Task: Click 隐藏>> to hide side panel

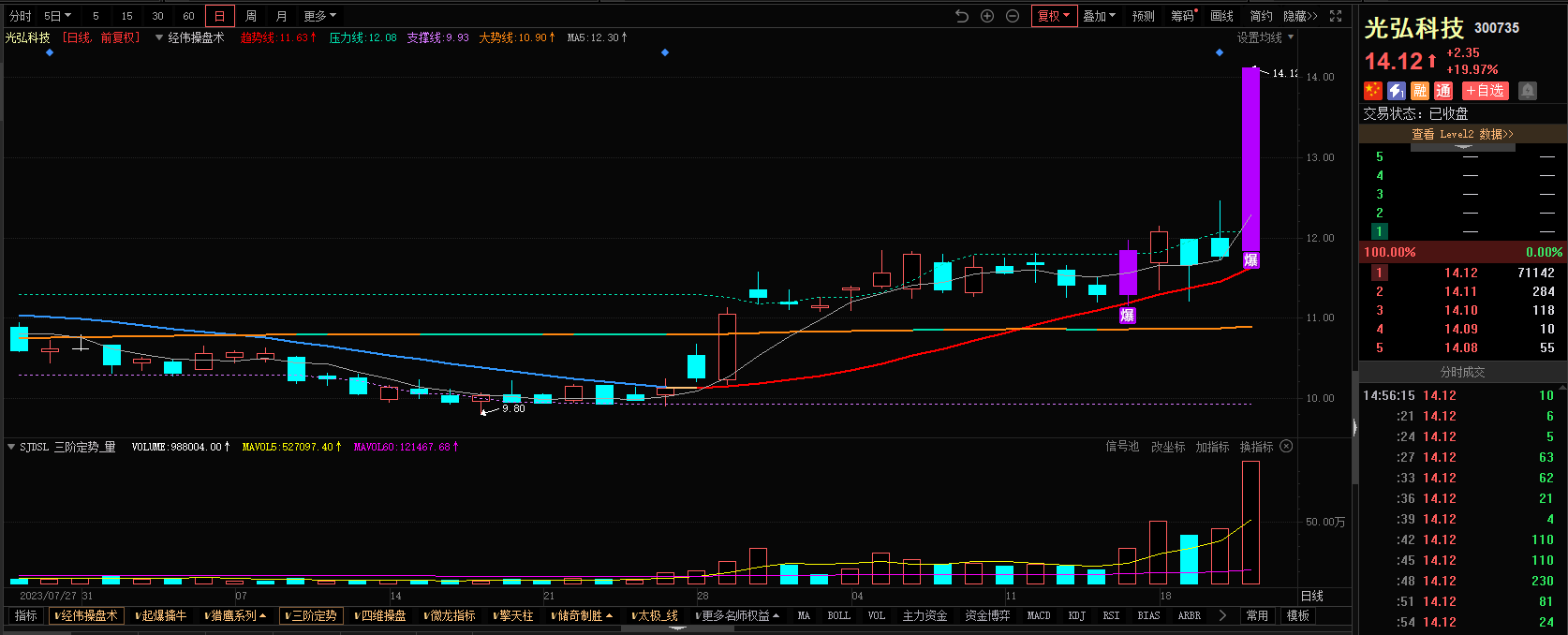Action: [x=1300, y=16]
